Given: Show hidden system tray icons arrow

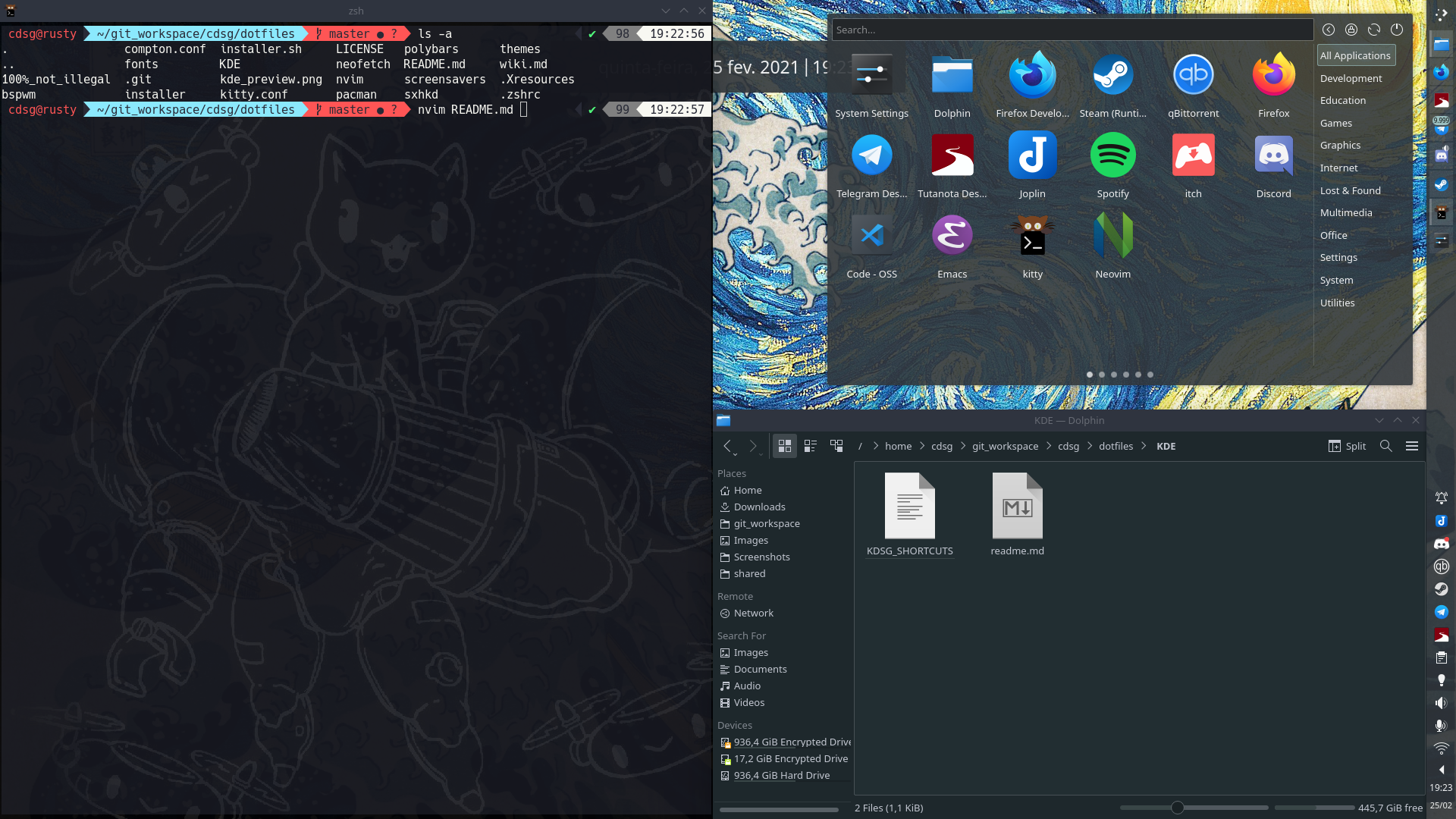Looking at the screenshot, I should click(x=1441, y=770).
